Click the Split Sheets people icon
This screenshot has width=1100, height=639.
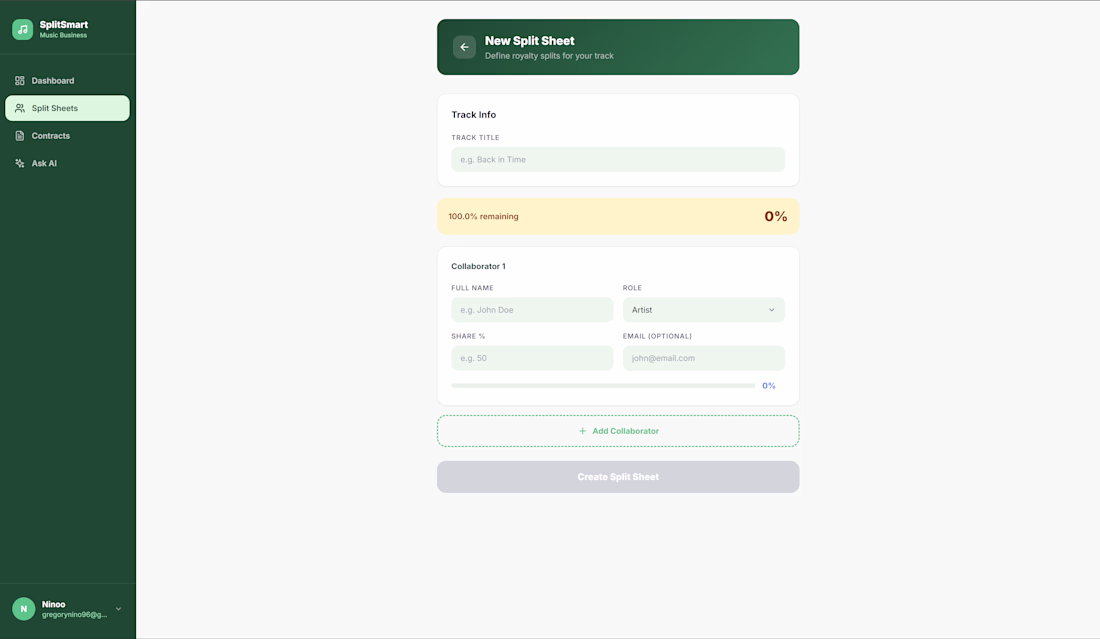(20, 108)
